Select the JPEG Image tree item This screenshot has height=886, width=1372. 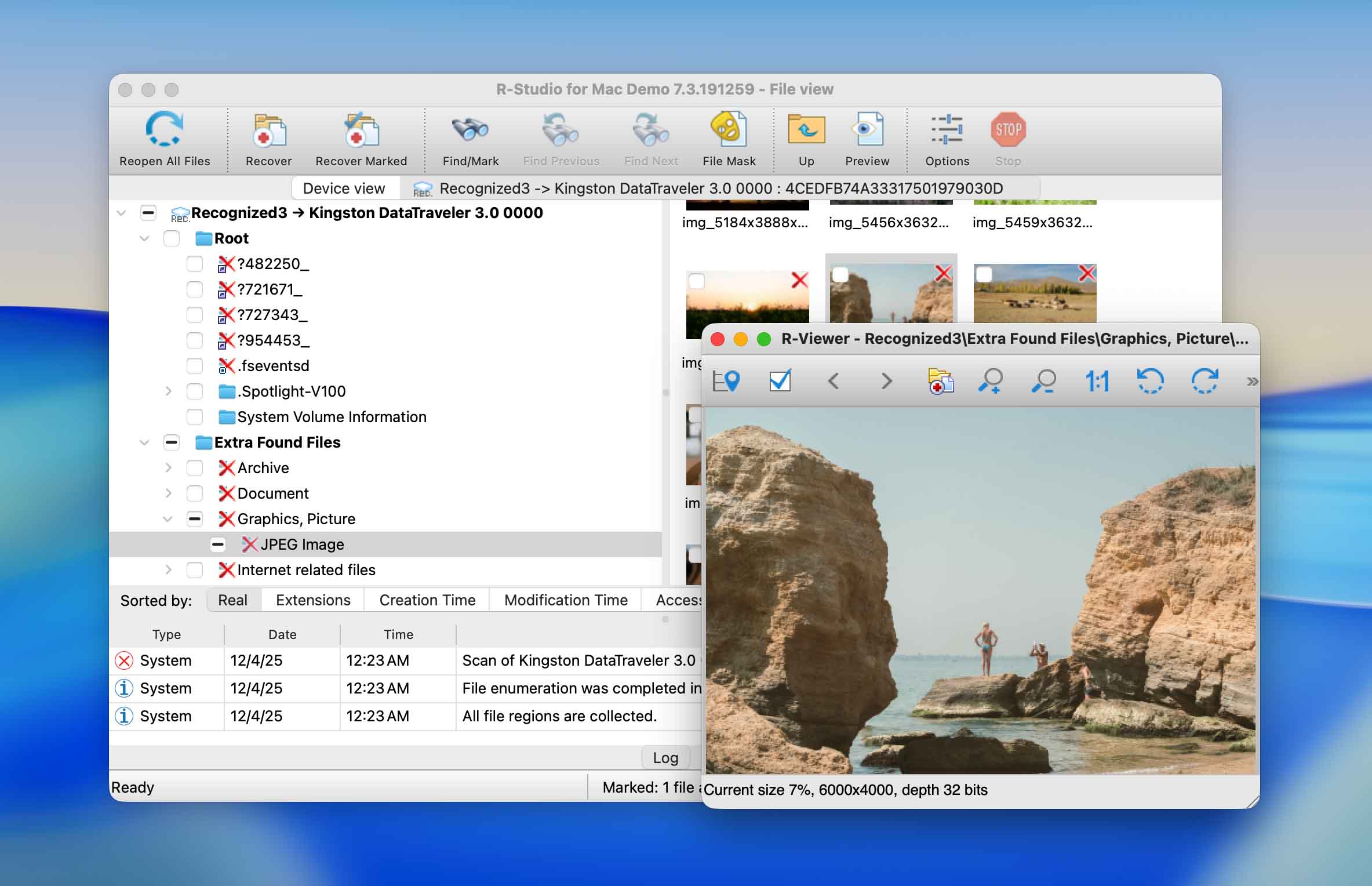click(x=302, y=544)
